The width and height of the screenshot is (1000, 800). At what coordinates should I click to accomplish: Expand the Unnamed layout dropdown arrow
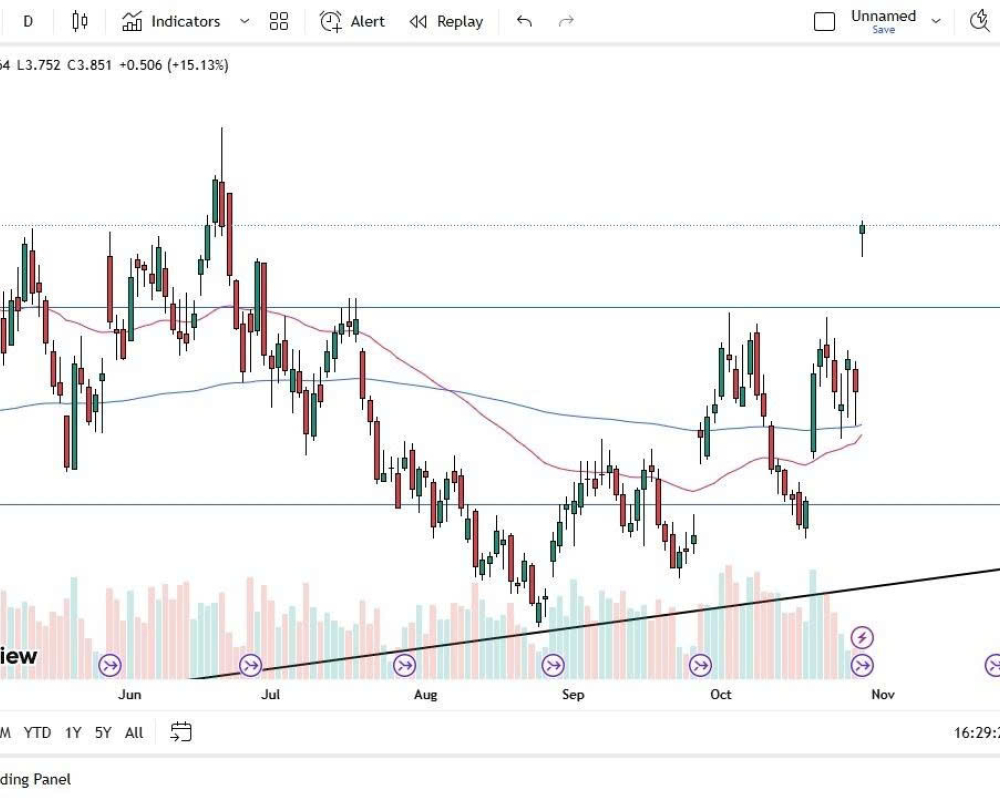click(936, 21)
